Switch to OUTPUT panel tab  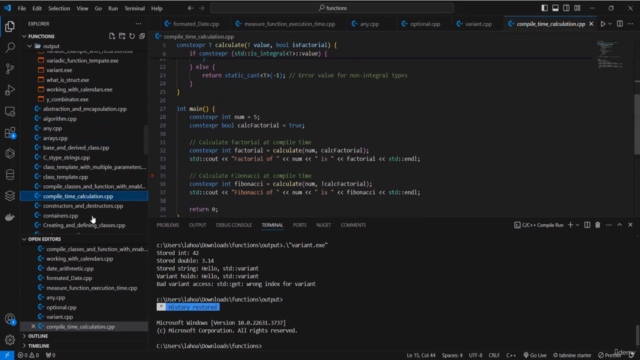point(197,225)
